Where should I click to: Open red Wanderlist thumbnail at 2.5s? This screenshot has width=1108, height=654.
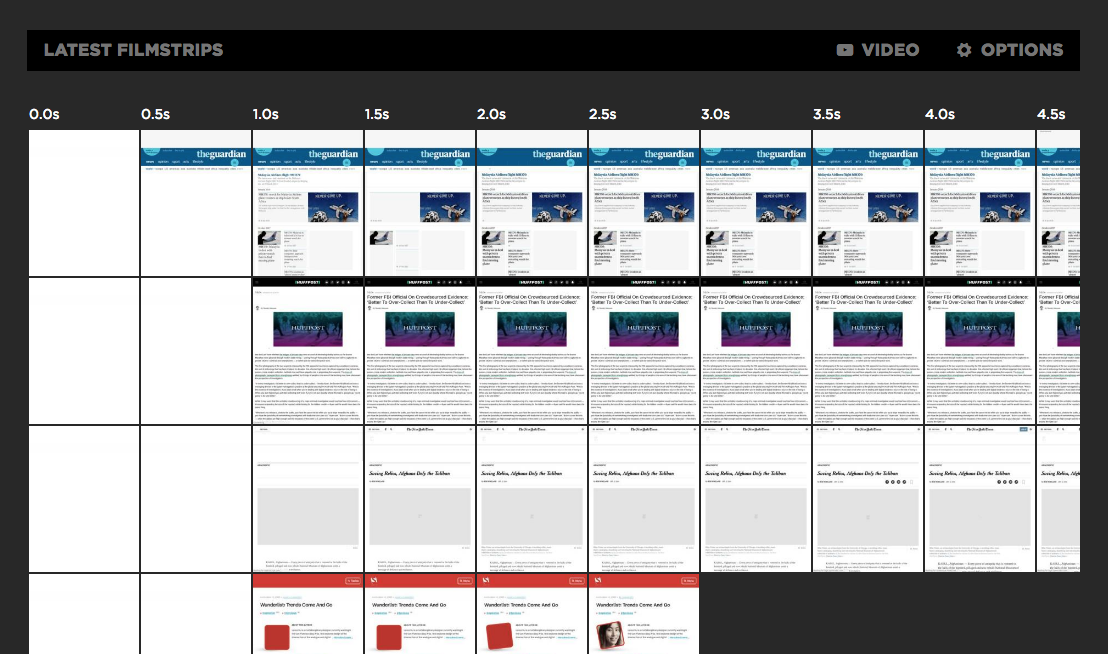pyautogui.click(x=644, y=614)
